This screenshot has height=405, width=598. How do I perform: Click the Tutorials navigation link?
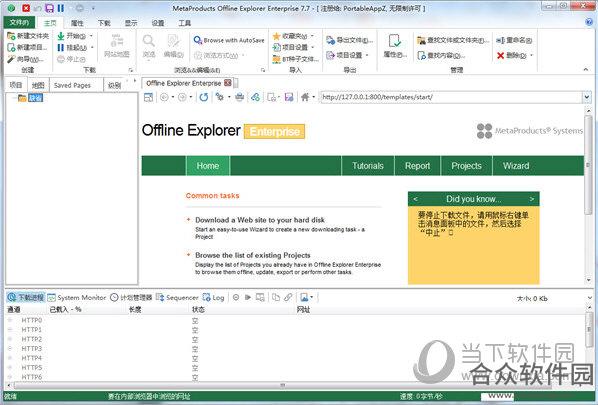(368, 166)
